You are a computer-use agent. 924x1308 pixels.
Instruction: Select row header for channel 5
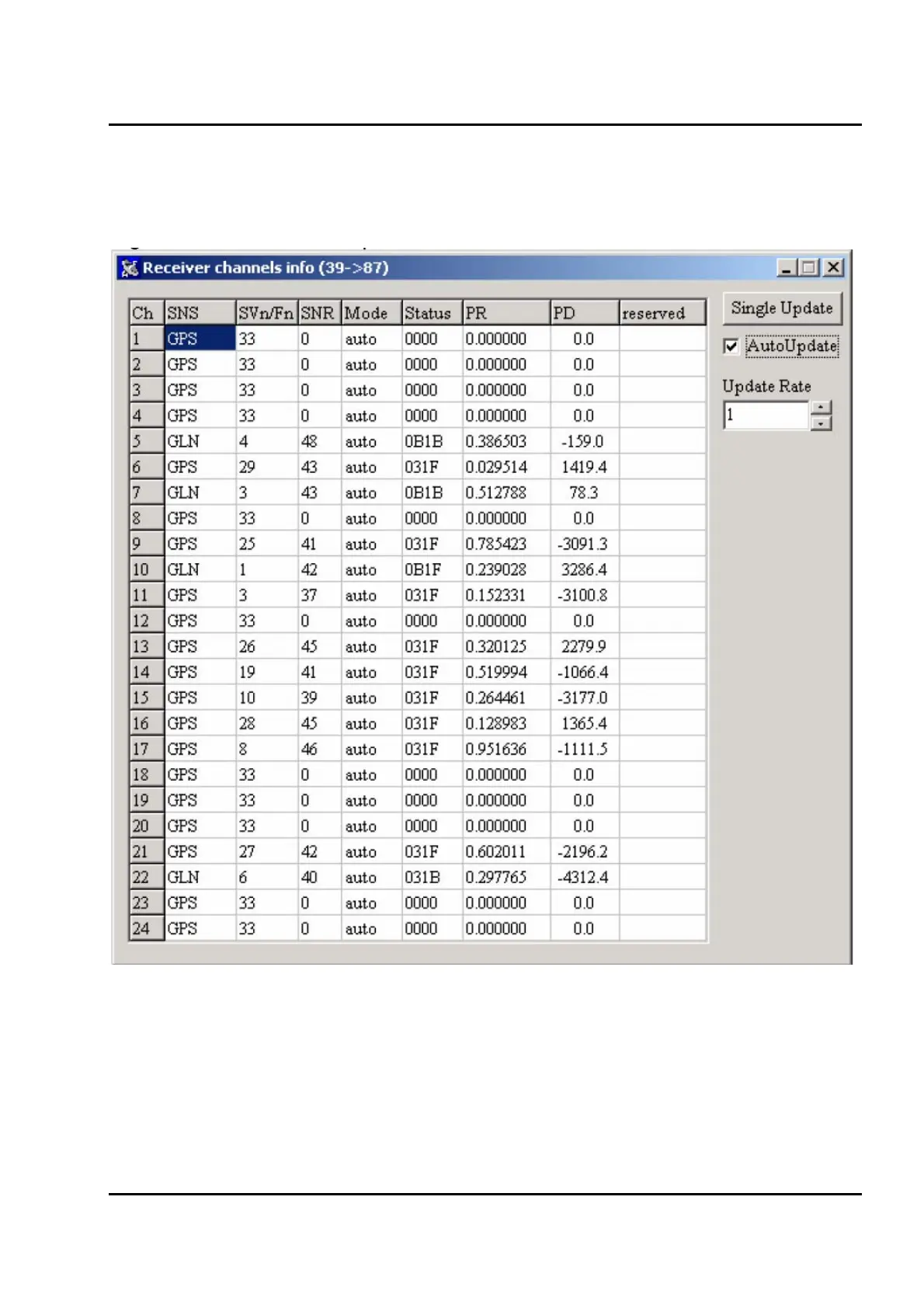click(147, 441)
